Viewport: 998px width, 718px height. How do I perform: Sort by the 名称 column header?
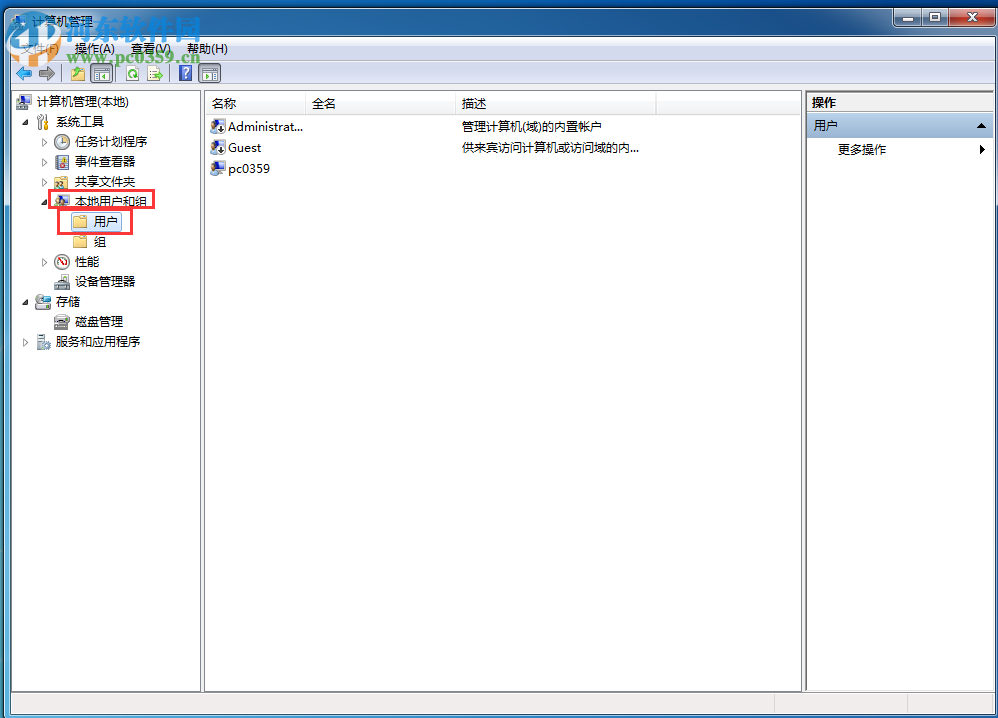coord(257,103)
